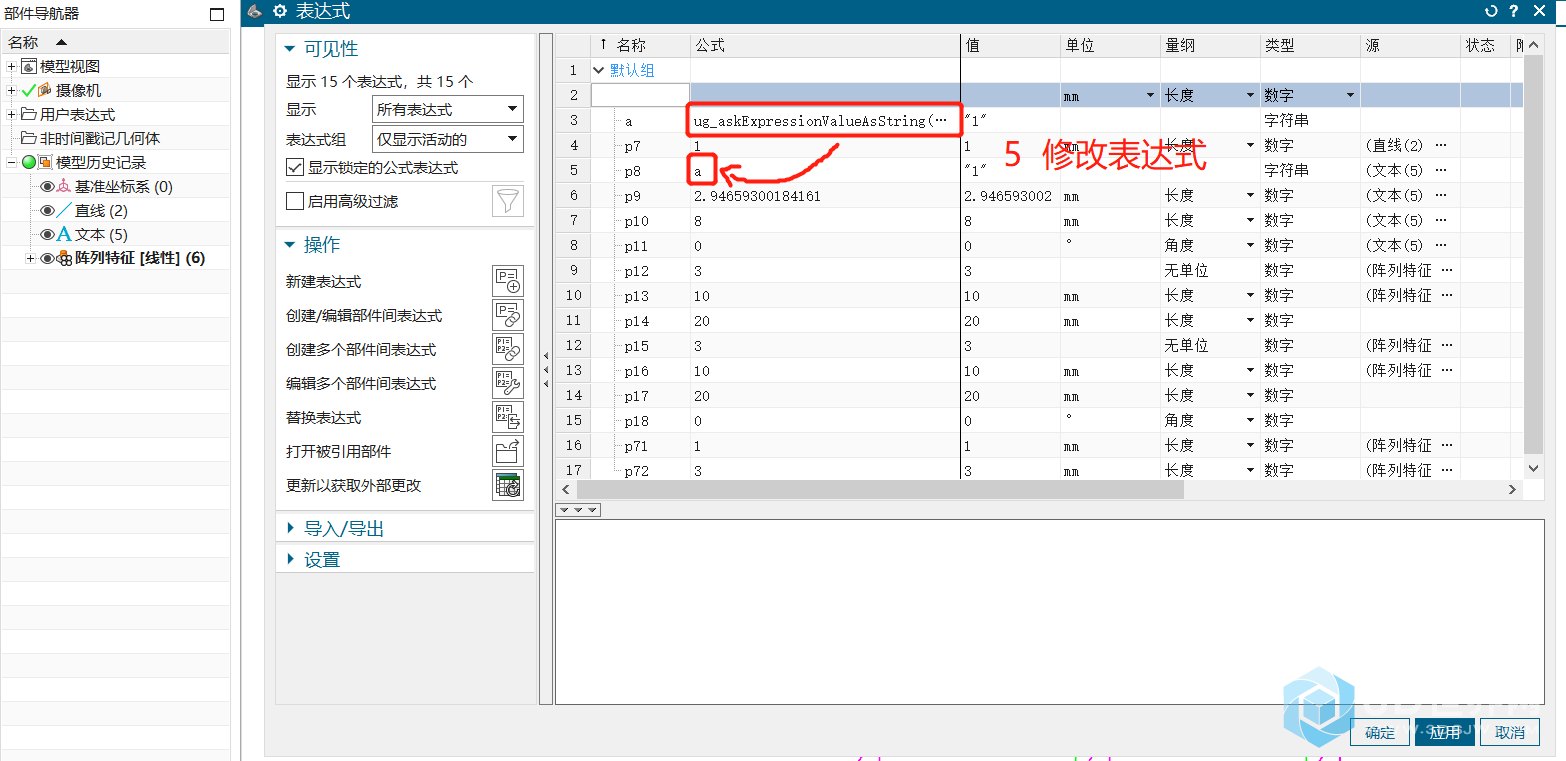Expand the 设置 section

coord(290,560)
